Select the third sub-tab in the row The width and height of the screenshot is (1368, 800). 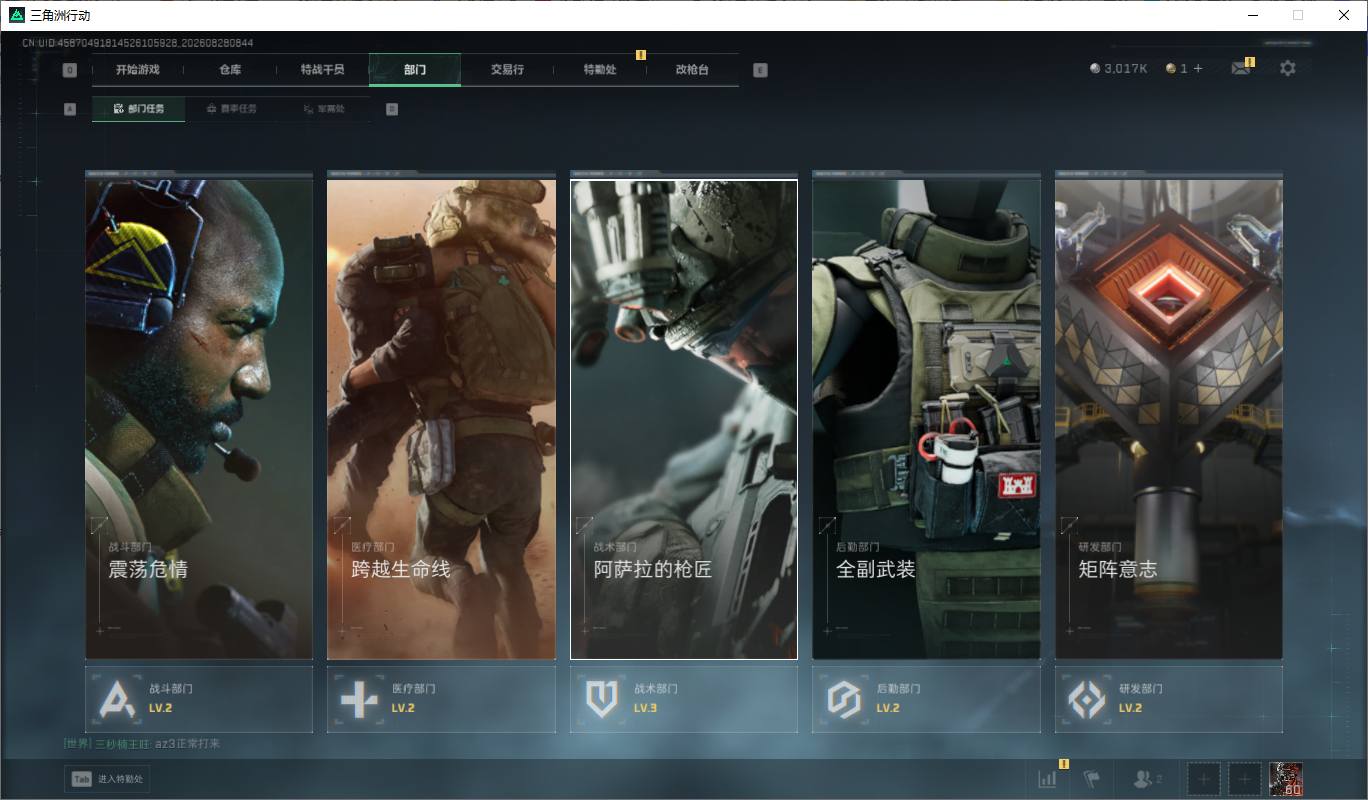click(x=324, y=109)
